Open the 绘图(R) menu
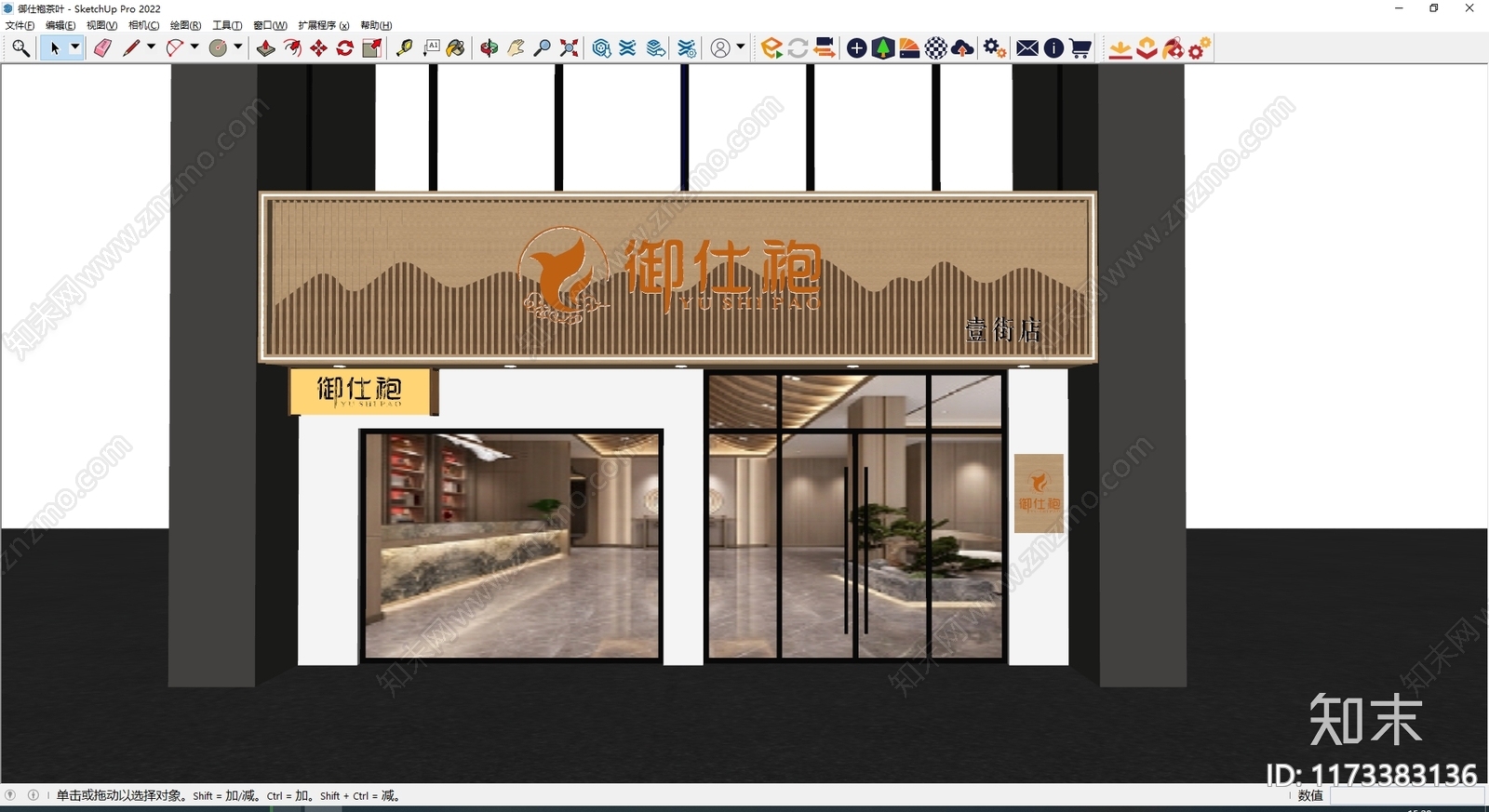The width and height of the screenshot is (1489, 812). pyautogui.click(x=185, y=25)
